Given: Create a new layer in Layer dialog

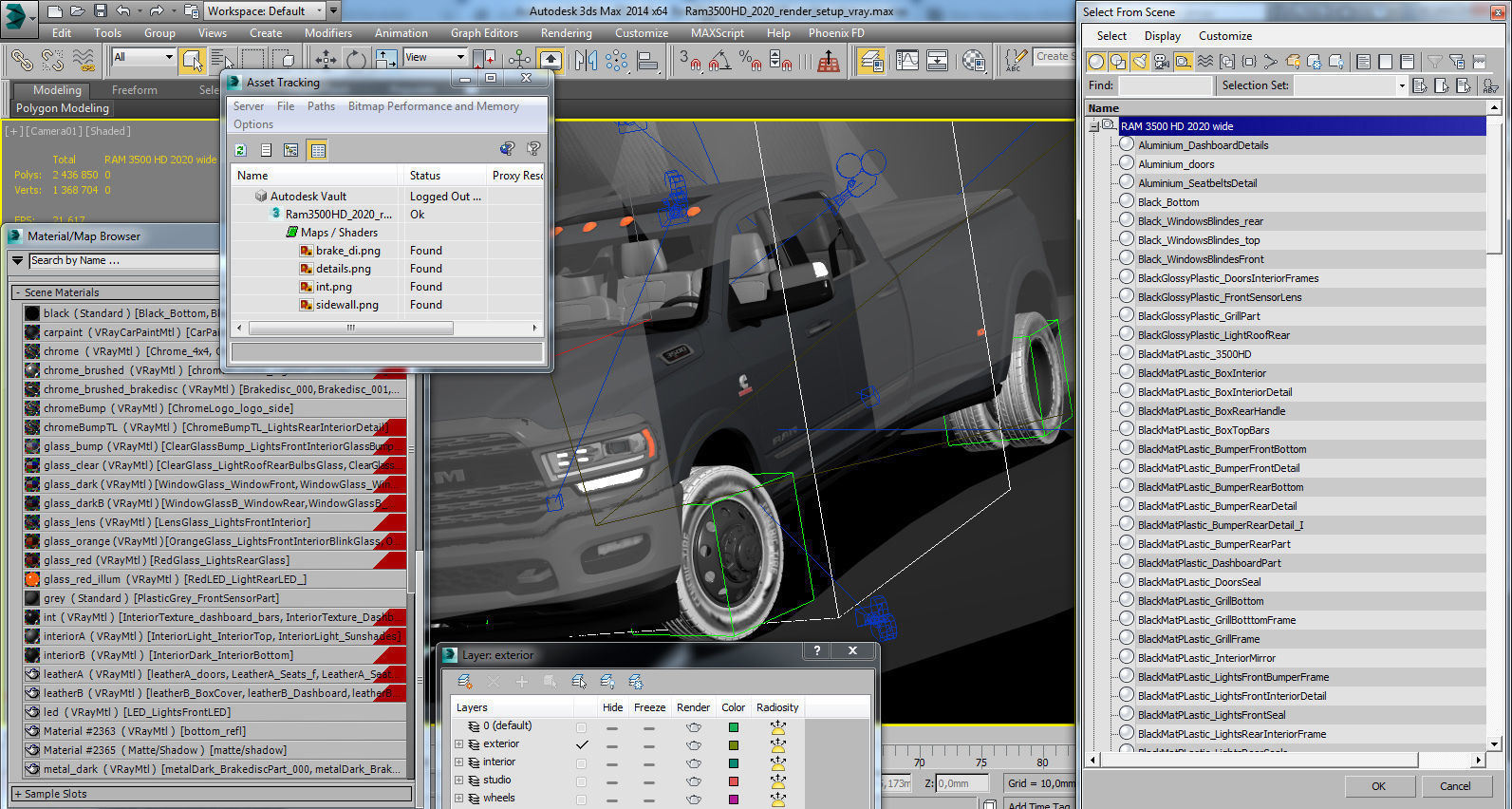Looking at the screenshot, I should point(465,681).
